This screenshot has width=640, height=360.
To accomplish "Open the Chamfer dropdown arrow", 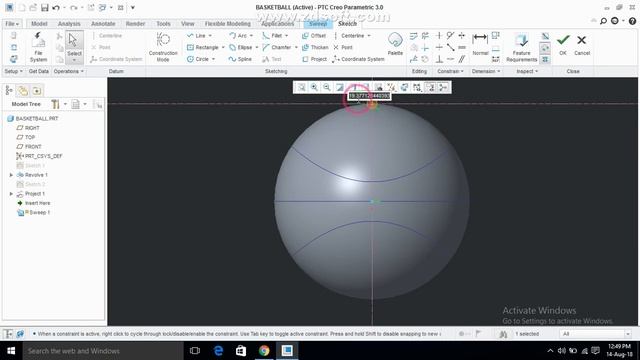I will [x=296, y=48].
